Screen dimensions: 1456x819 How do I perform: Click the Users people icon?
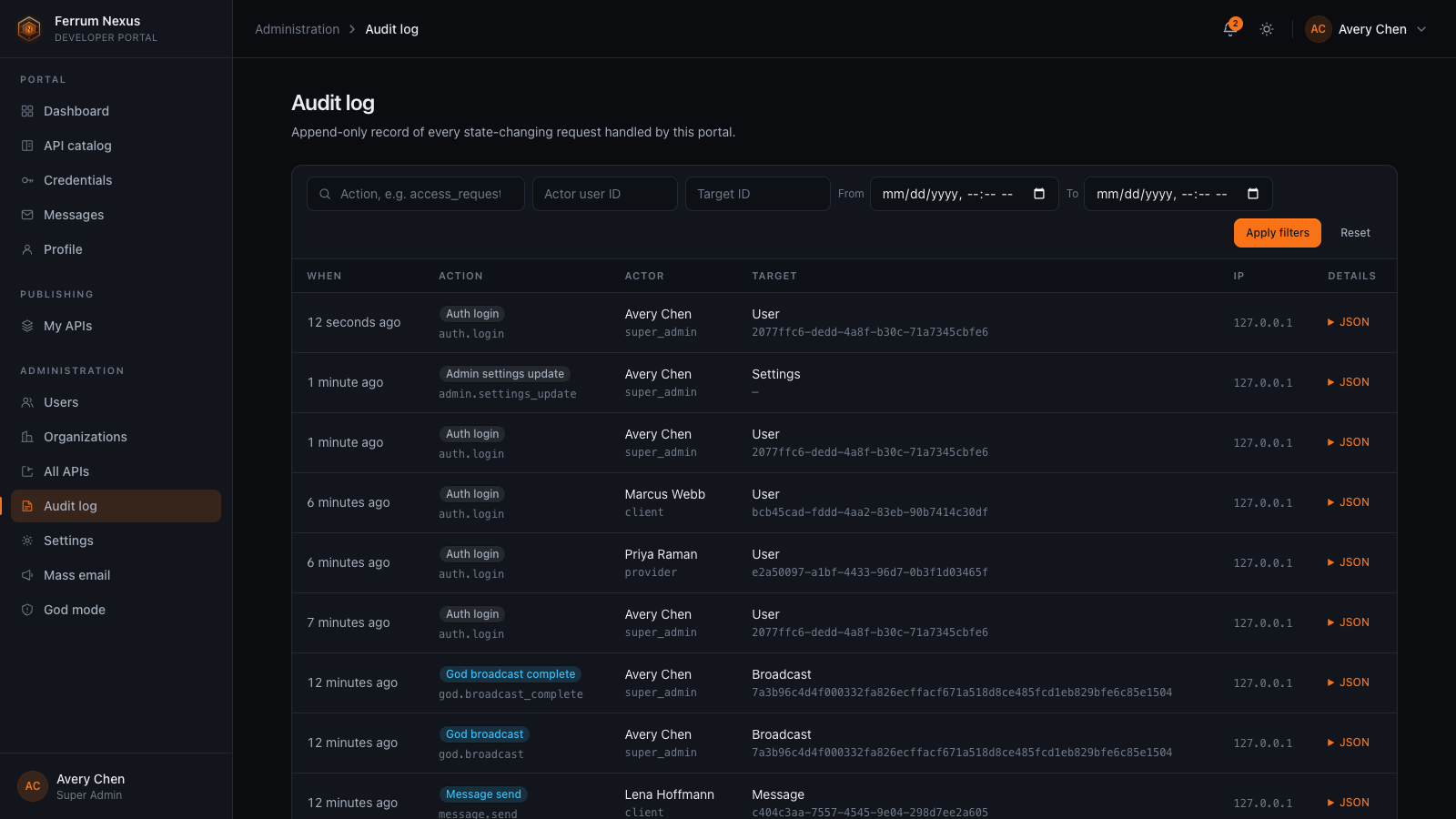[x=27, y=402]
